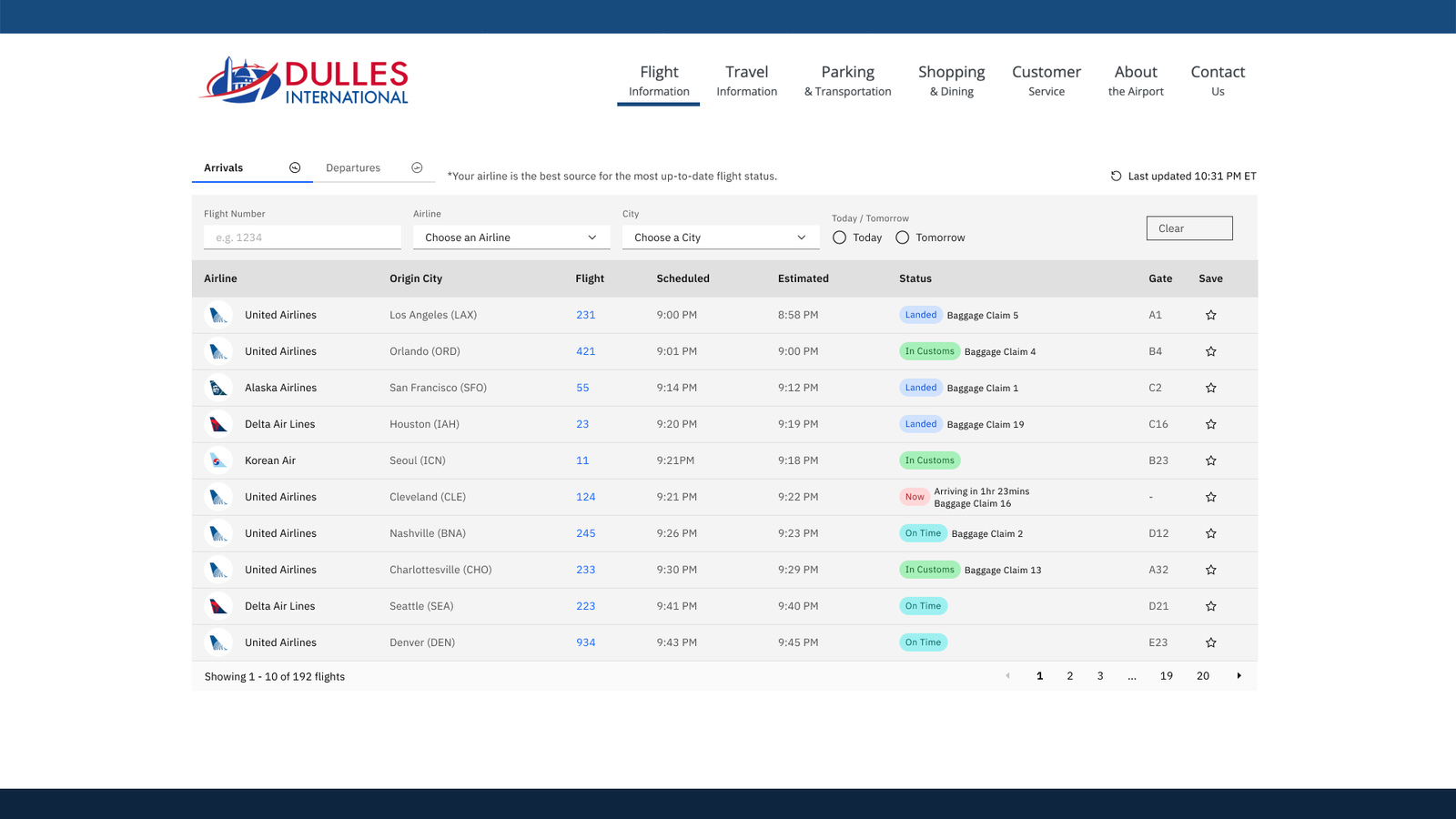Star the Alaska Airlines flight 55
Image resolution: width=1456 pixels, height=819 pixels.
tap(1211, 388)
